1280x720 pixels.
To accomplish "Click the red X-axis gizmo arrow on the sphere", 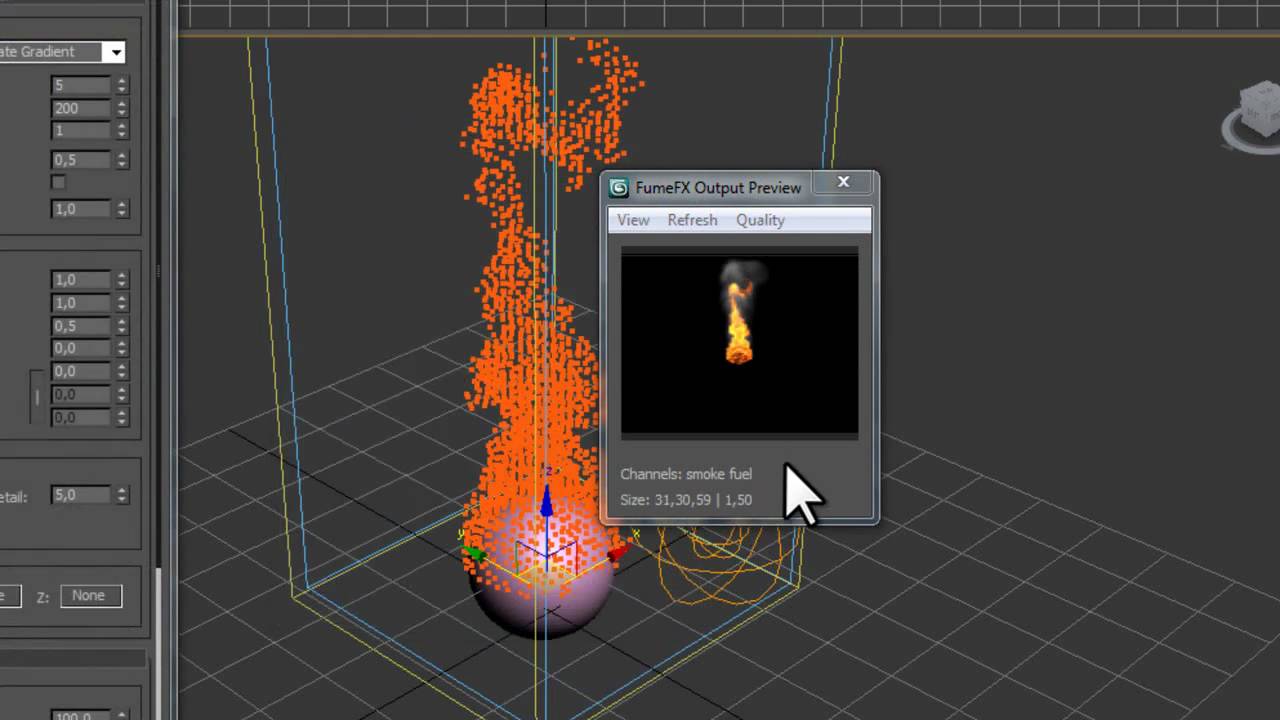I will pos(618,551).
